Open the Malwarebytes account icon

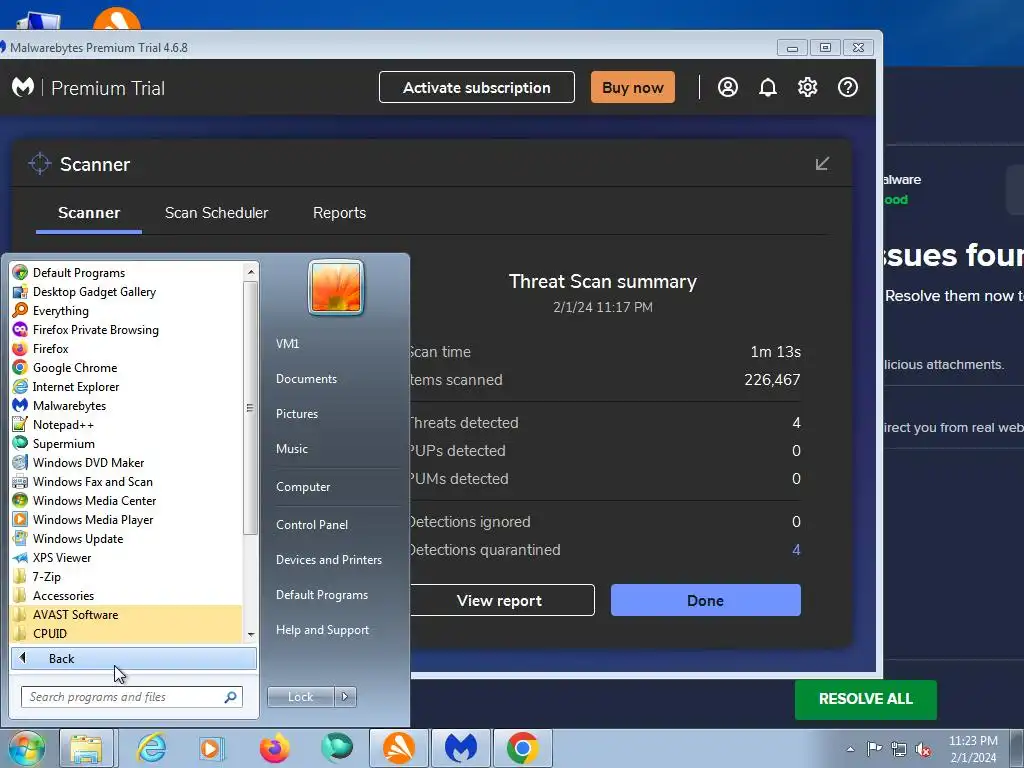728,88
